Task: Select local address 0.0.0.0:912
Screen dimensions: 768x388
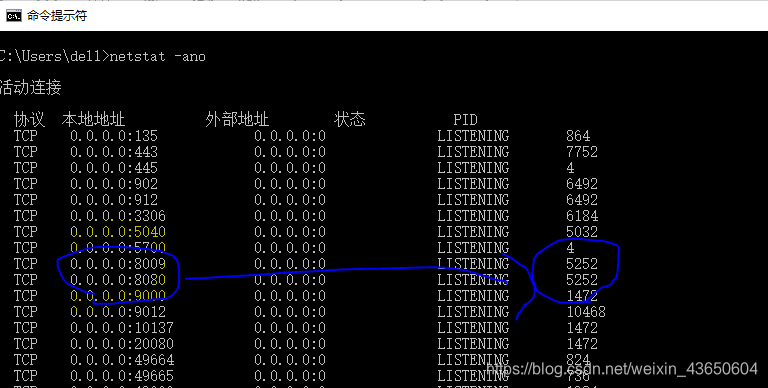Action: pyautogui.click(x=114, y=200)
